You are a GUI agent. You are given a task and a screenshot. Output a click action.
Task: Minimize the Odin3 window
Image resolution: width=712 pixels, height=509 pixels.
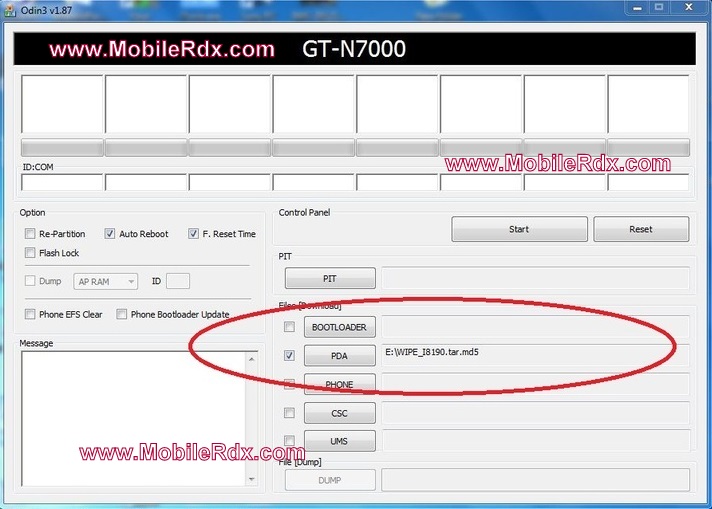(x=638, y=8)
